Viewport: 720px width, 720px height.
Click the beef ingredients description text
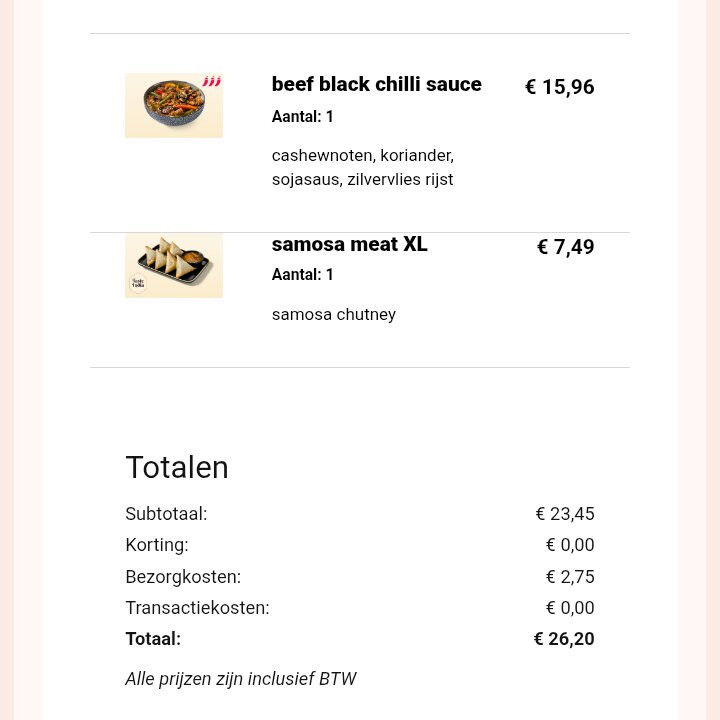pos(362,168)
